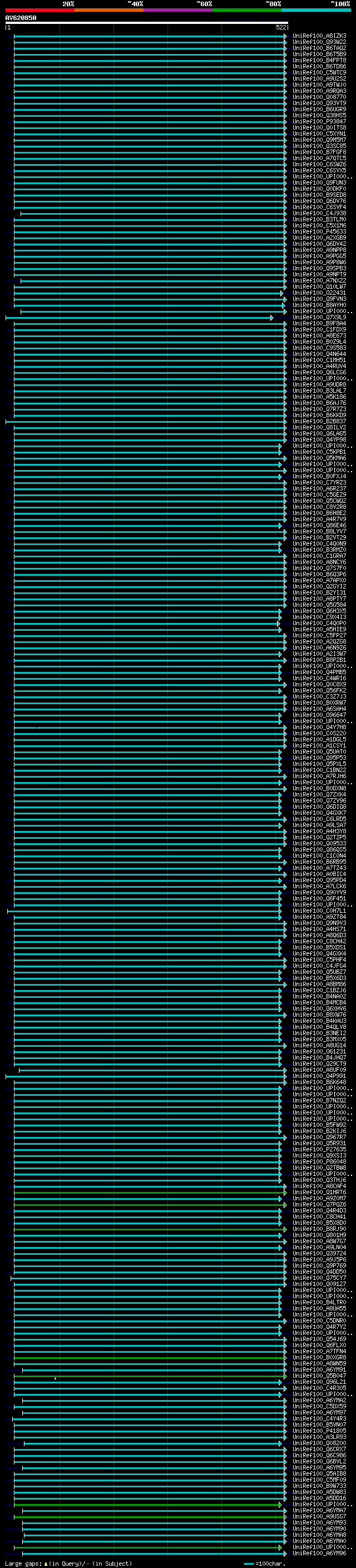Viewport: 356px width, 1568px height.
Task: Click the cyan ~100% legend segment
Action: tap(317, 10)
